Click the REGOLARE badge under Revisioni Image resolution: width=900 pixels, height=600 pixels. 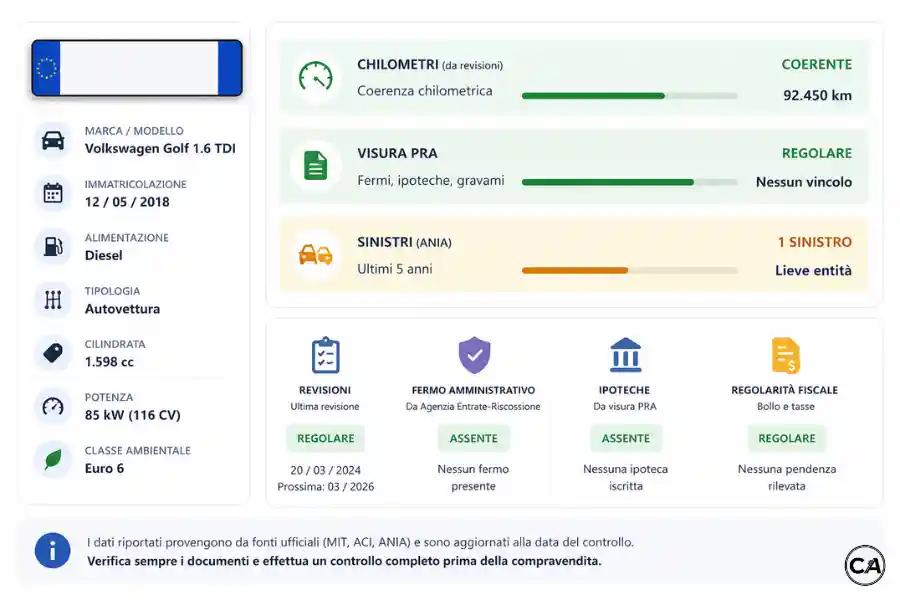click(x=325, y=438)
